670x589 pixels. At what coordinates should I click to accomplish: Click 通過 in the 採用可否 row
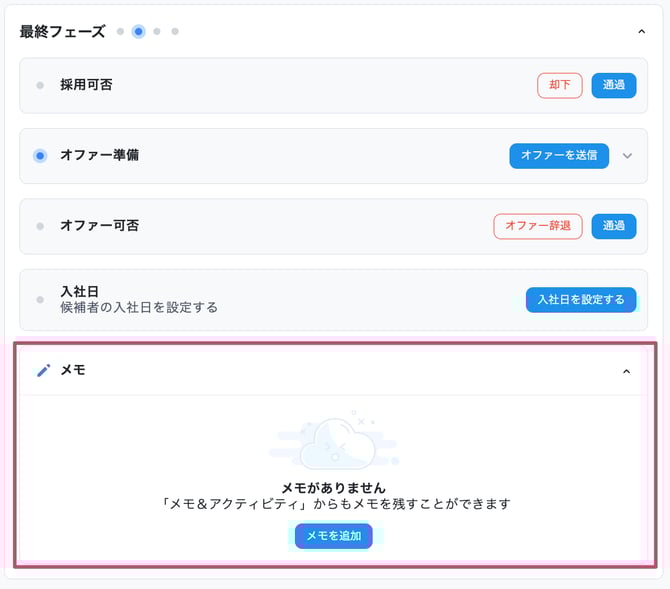tap(613, 85)
